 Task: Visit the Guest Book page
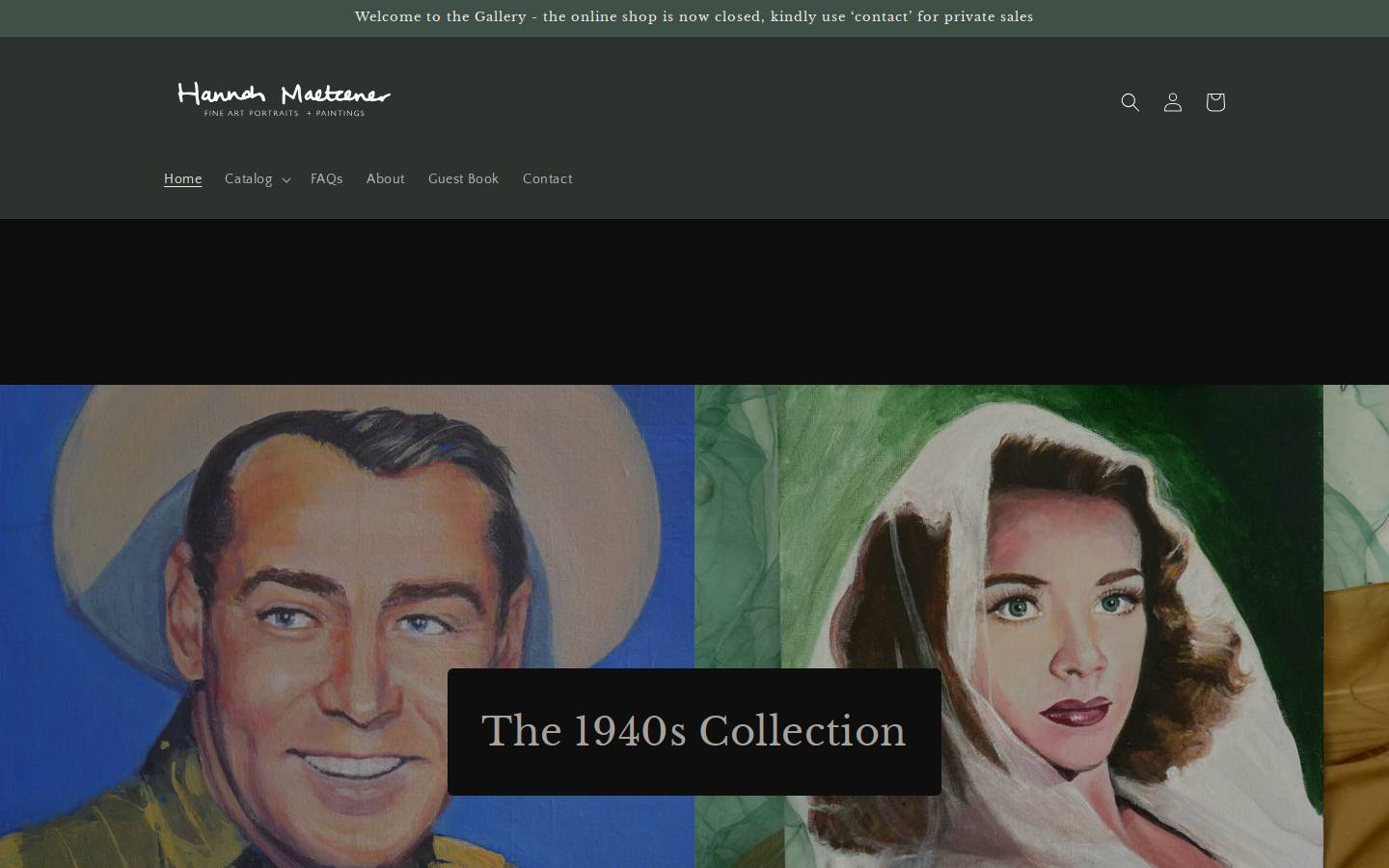click(x=463, y=179)
